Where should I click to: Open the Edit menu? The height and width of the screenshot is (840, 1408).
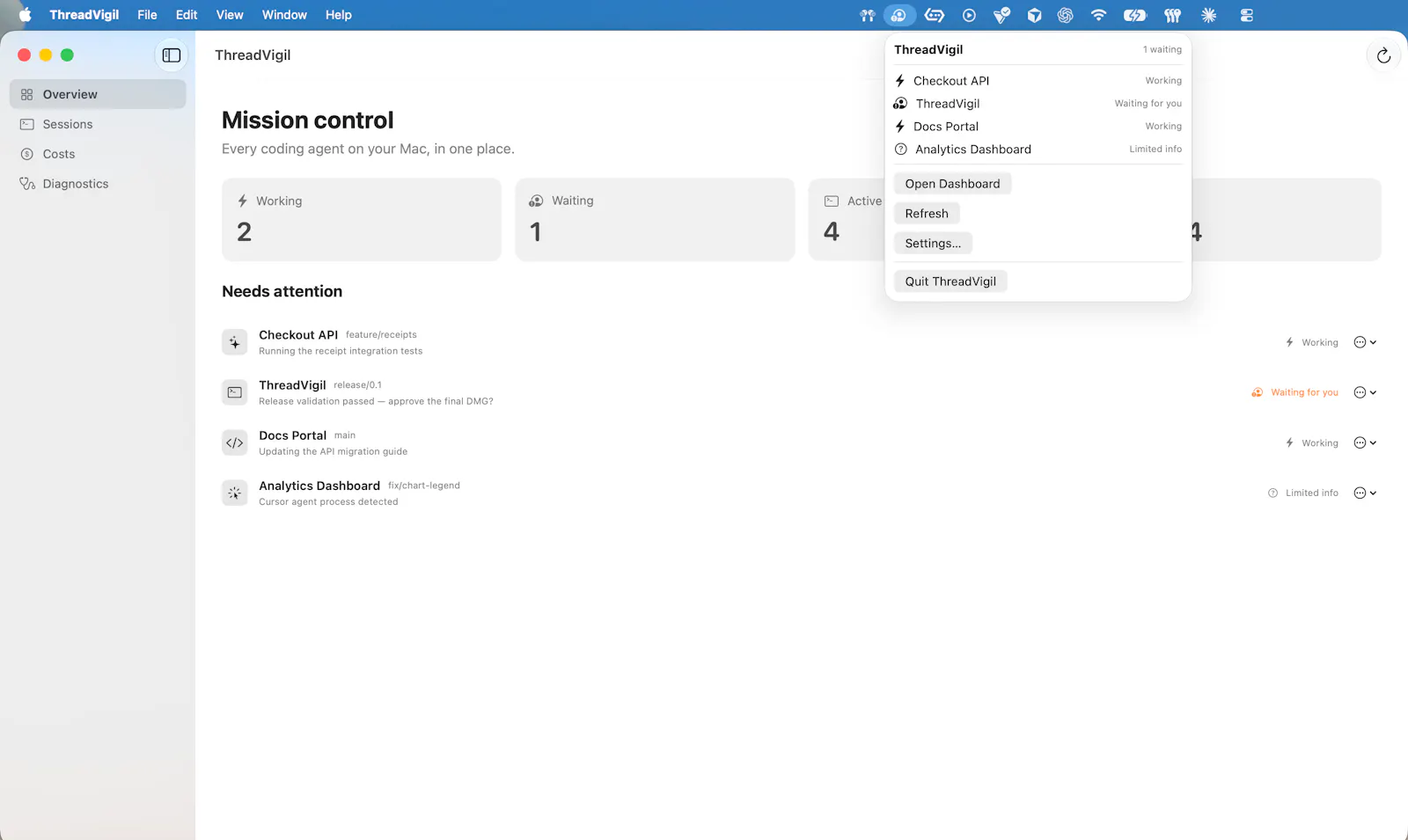coord(187,15)
